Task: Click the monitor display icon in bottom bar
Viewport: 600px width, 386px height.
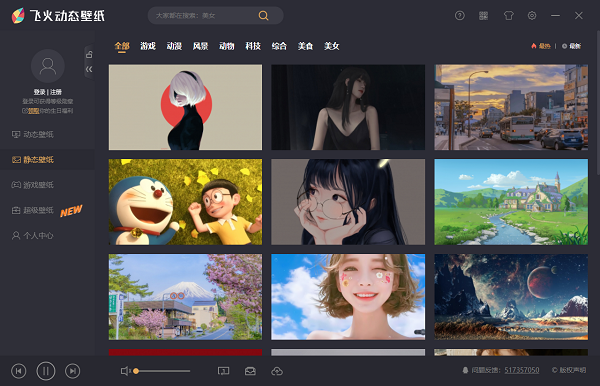Action: tap(223, 371)
